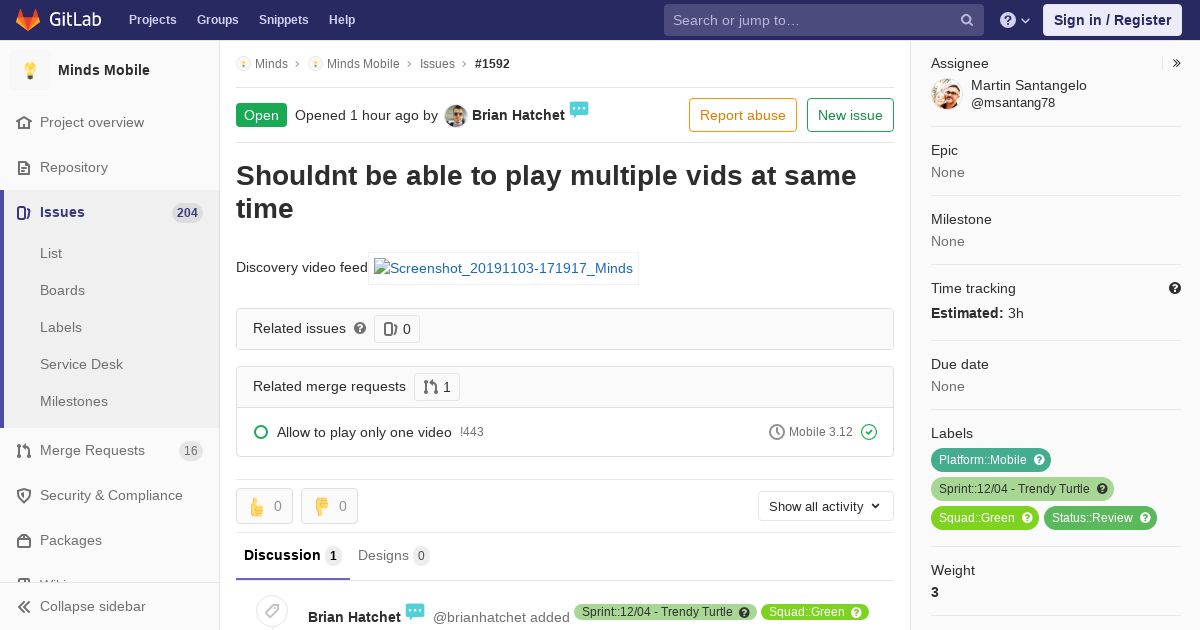Click the pipeline passed check icon

[869, 432]
